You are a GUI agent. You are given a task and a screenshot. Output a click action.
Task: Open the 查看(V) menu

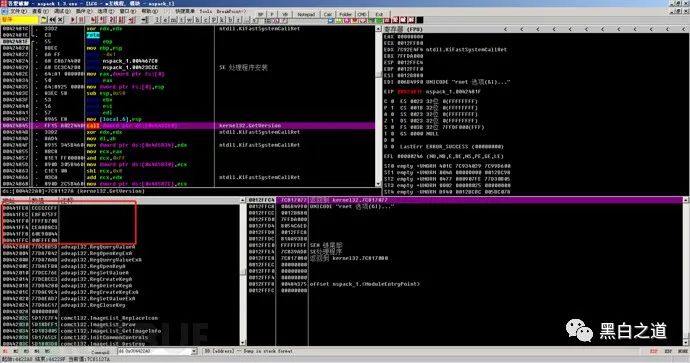coord(40,11)
